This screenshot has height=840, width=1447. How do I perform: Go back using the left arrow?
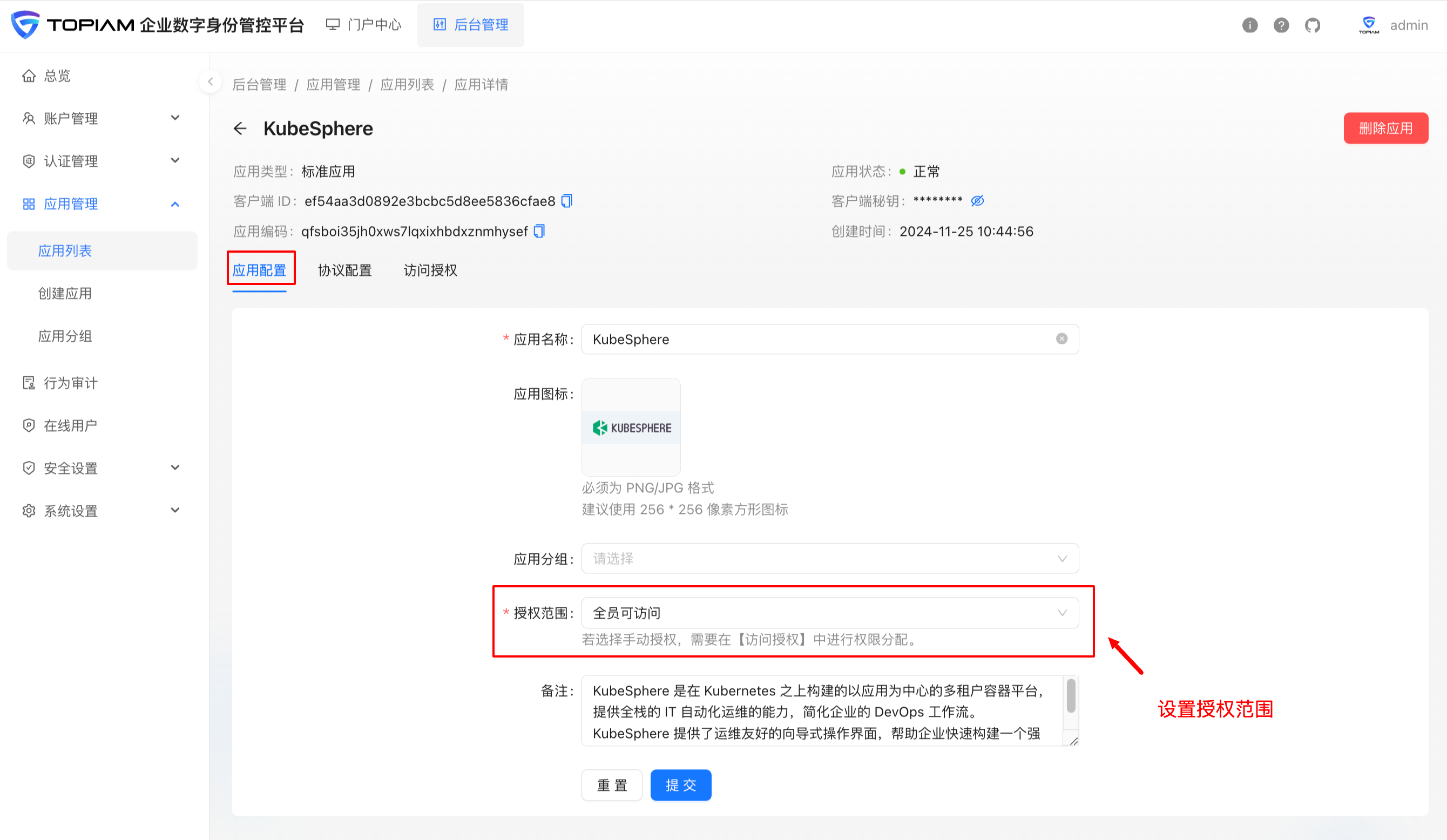240,128
